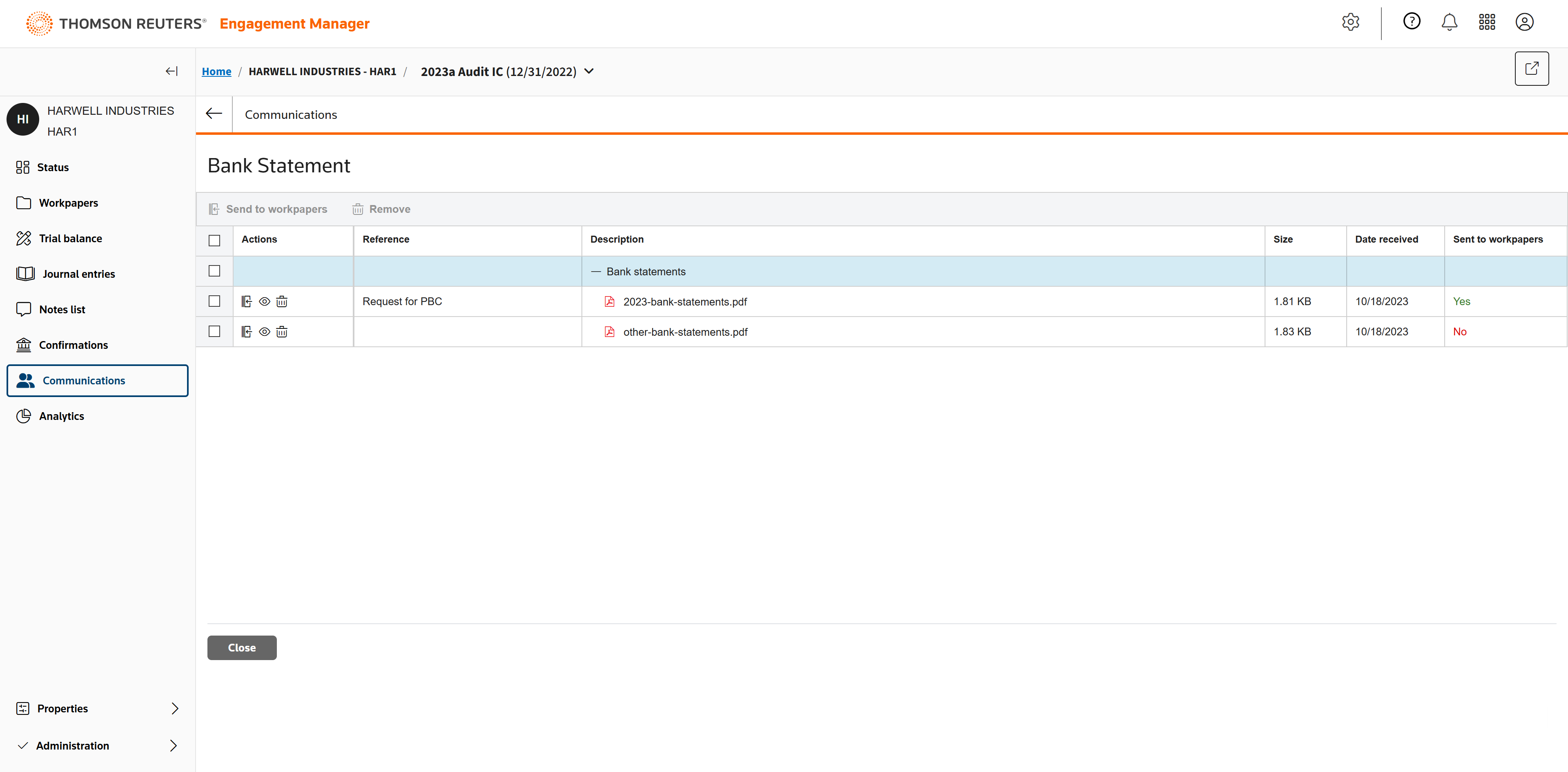
Task: Delete other-bank-statements.pdf using its trash icon
Action: (282, 332)
